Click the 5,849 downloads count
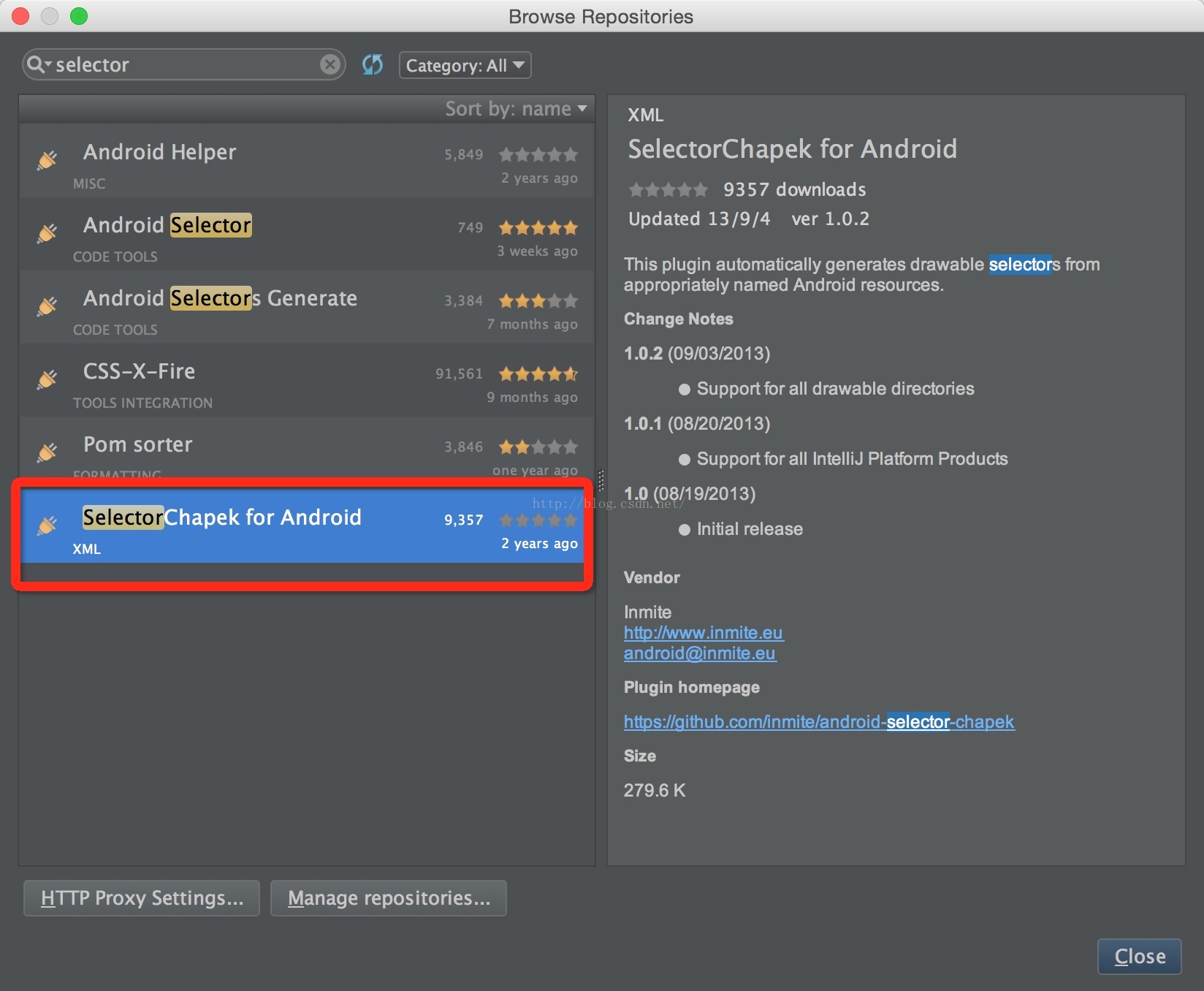 pos(464,155)
